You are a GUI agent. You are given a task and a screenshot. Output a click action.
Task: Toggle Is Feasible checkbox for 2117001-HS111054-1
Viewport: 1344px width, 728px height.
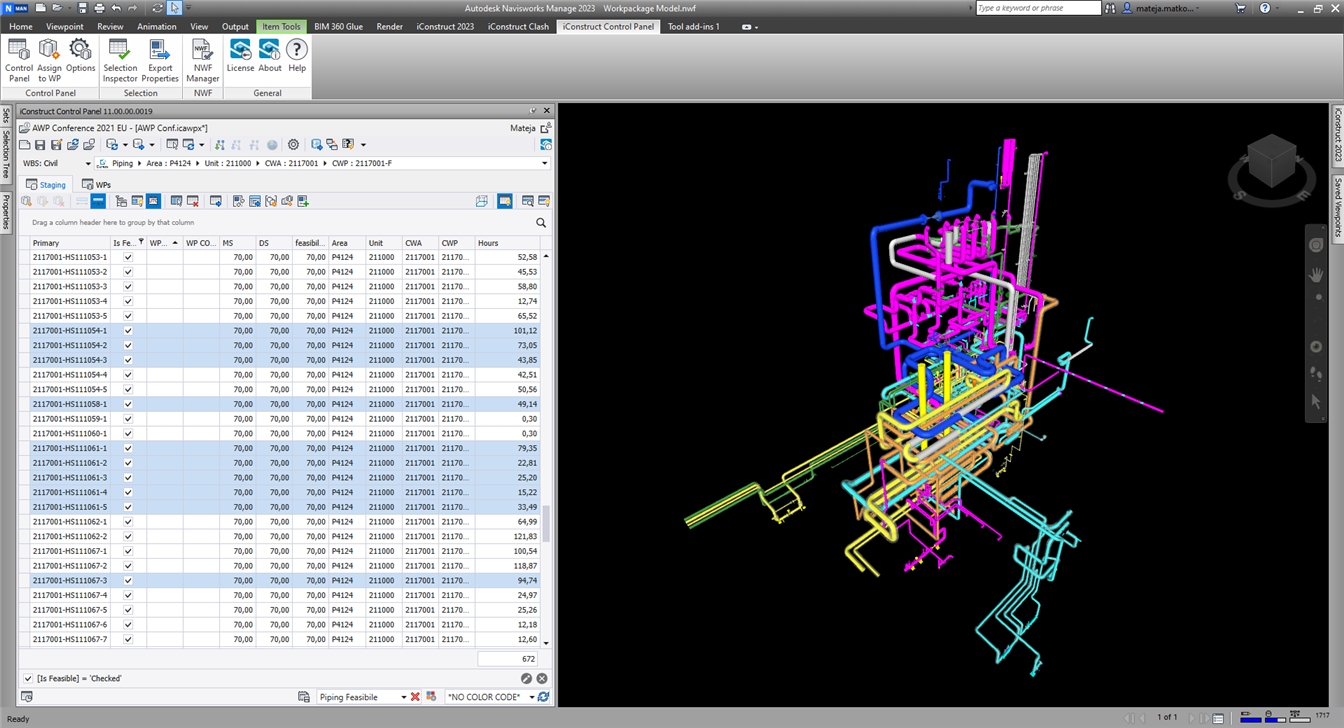[x=128, y=330]
